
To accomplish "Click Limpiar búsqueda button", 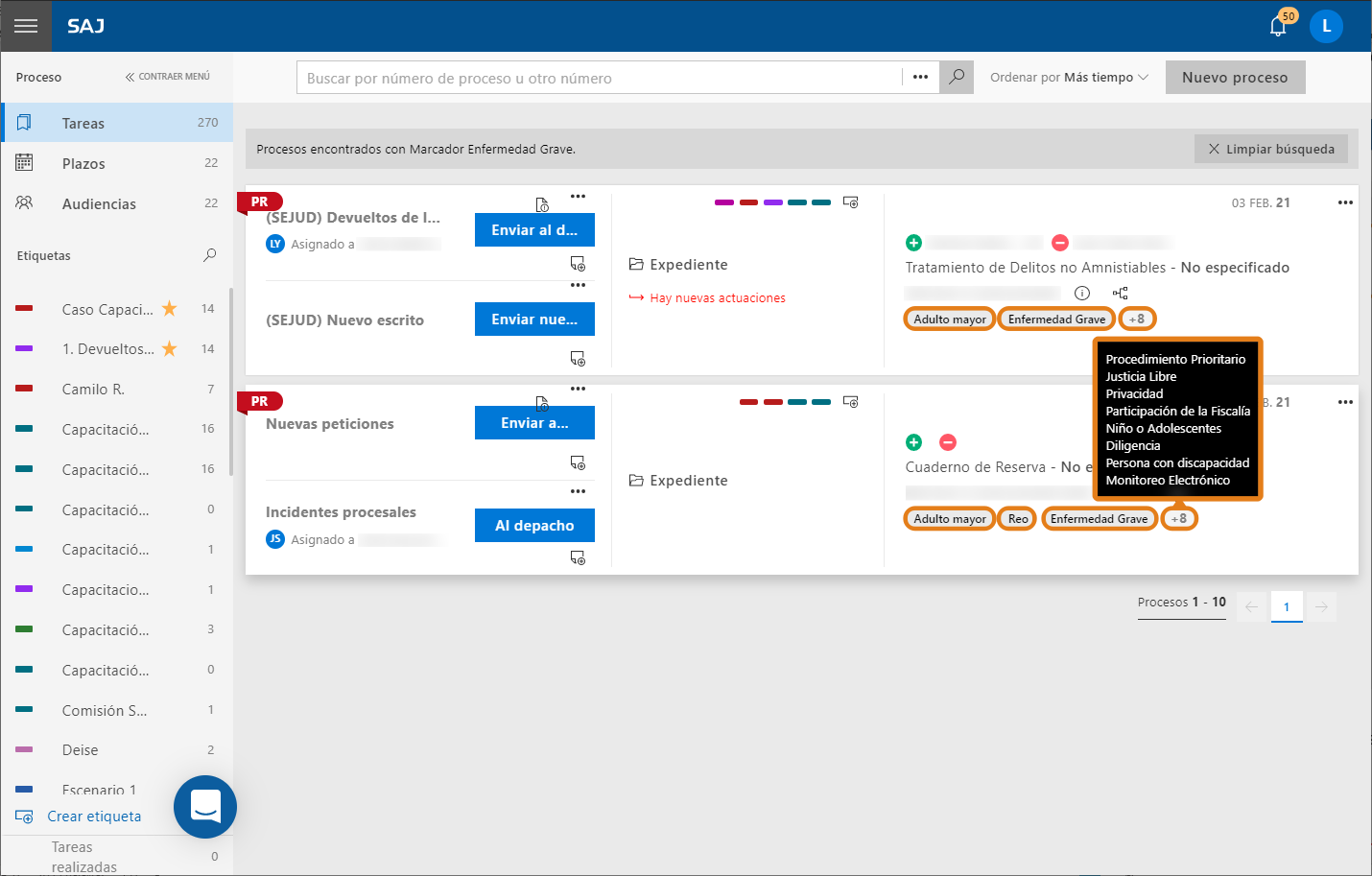I will point(1271,149).
